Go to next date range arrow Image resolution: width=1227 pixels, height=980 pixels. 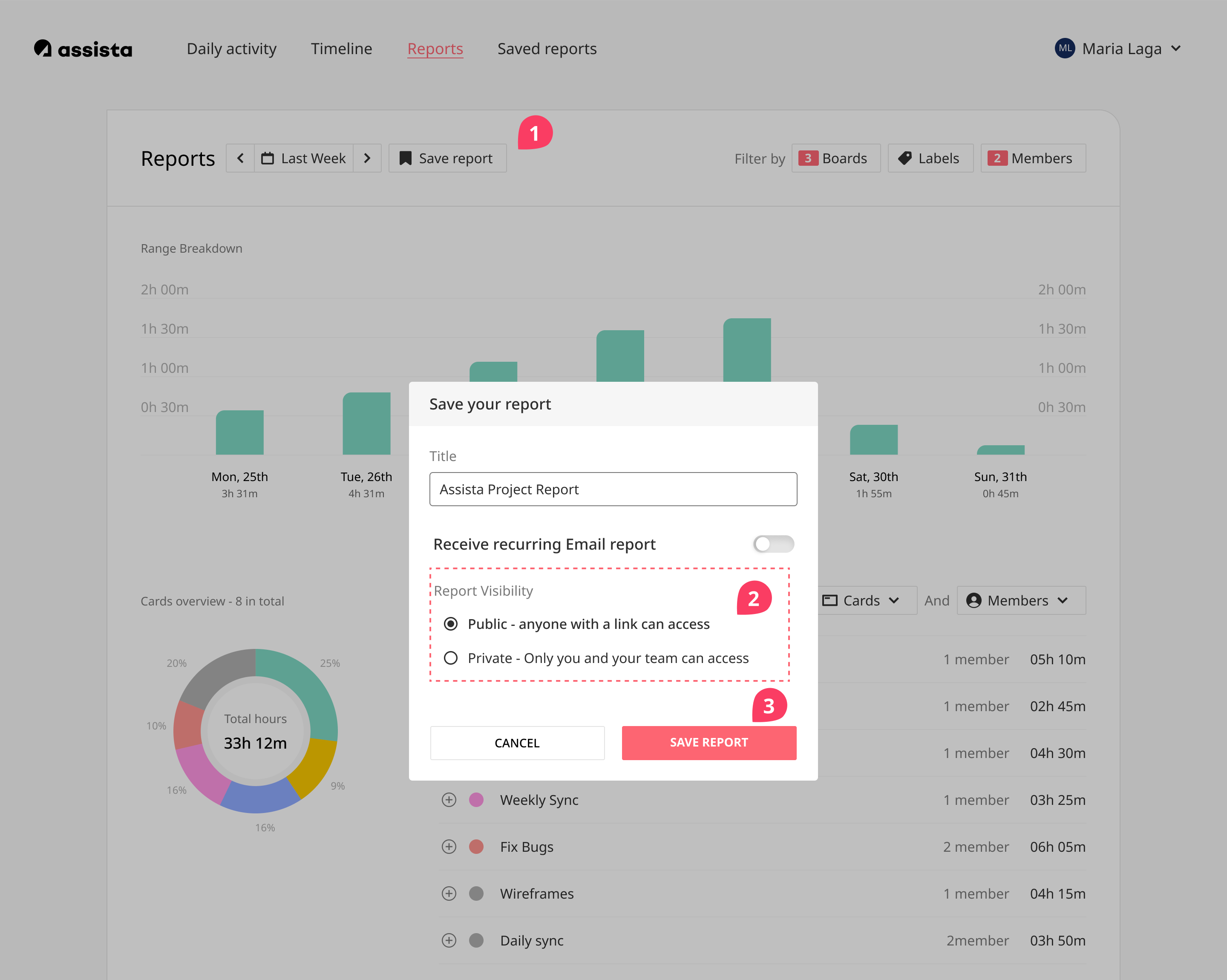[x=367, y=158]
